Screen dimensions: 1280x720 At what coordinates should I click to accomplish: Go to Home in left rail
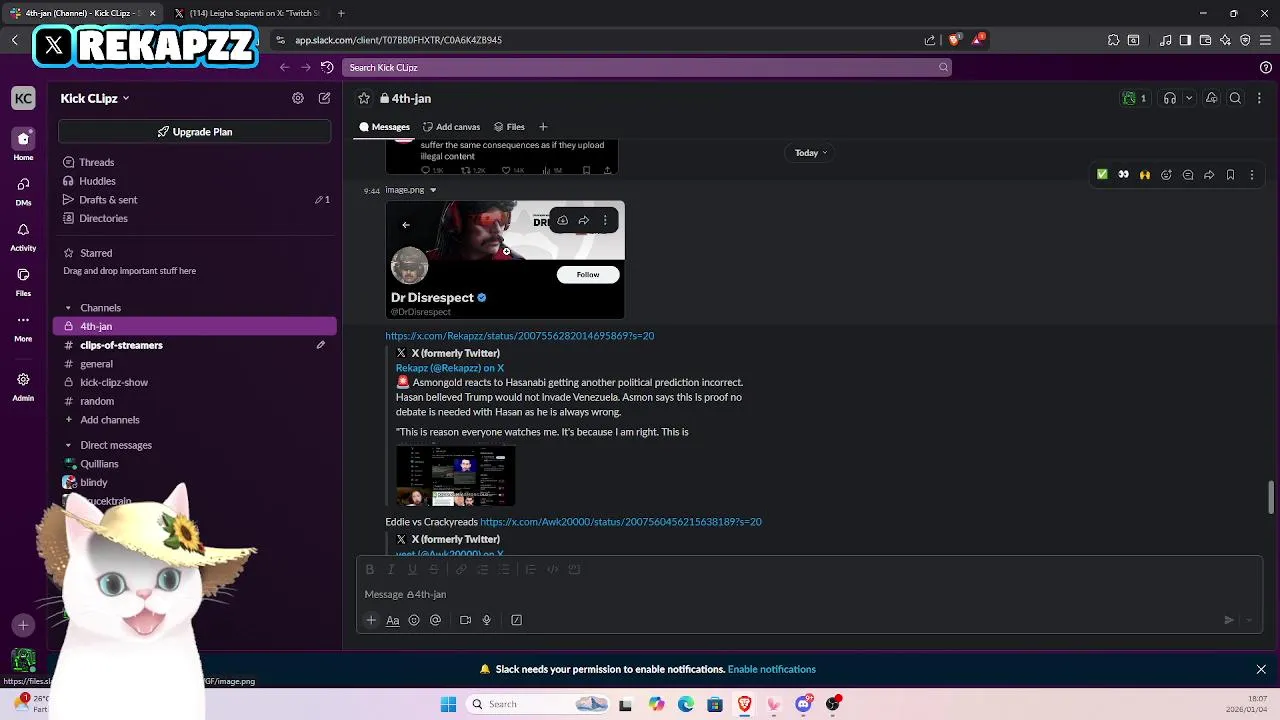tap(23, 144)
